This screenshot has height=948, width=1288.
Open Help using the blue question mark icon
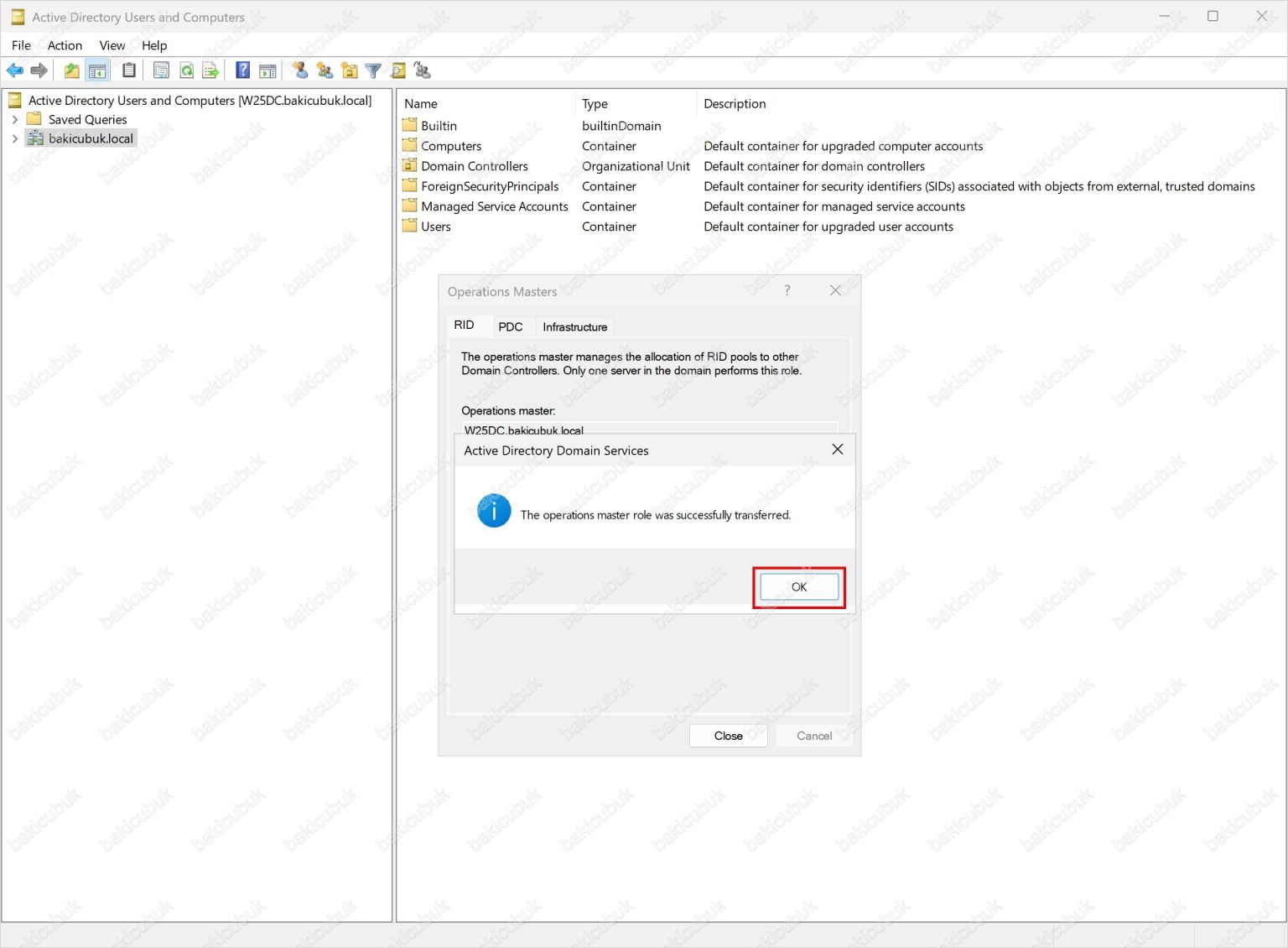[241, 70]
